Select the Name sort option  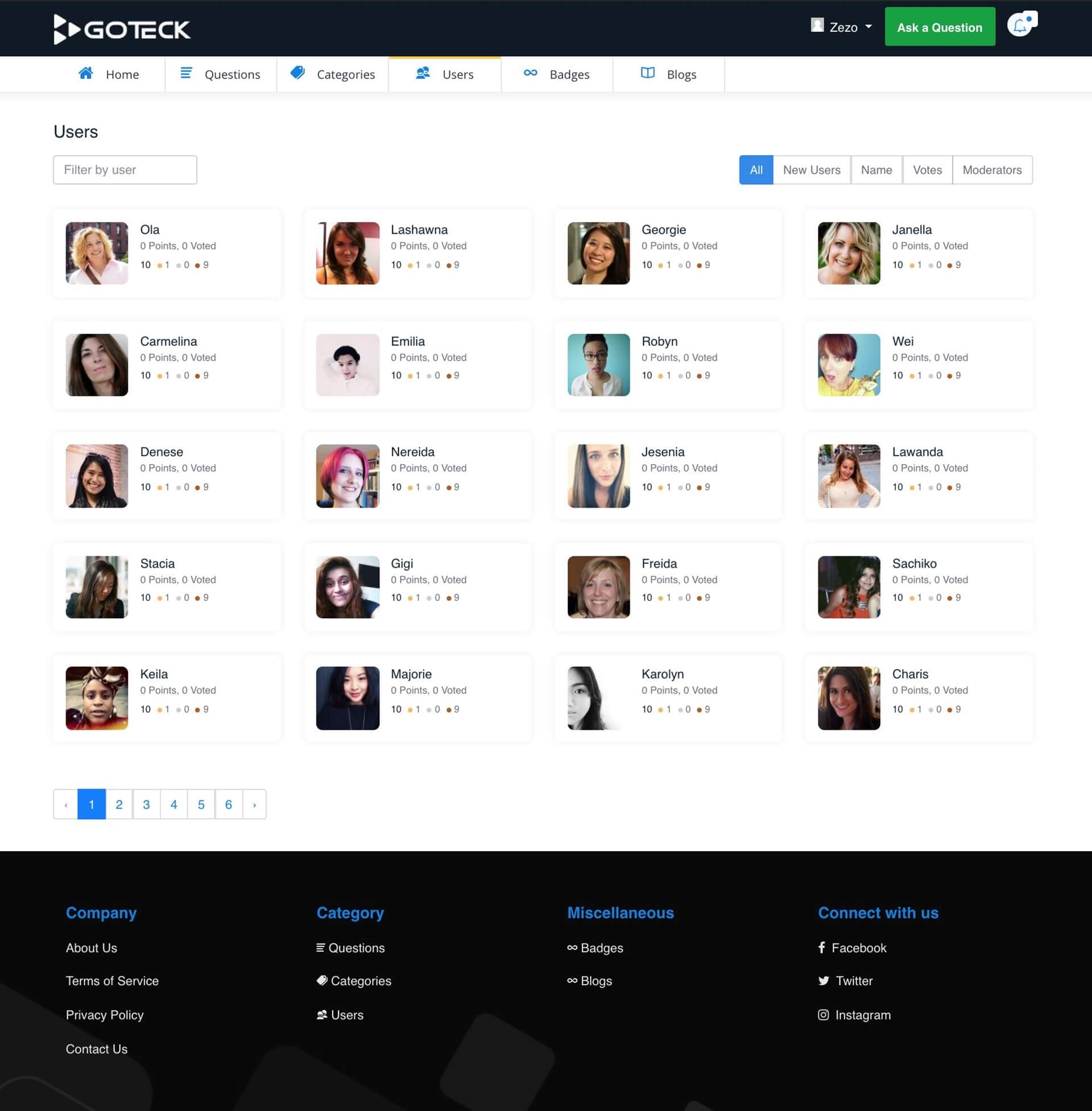[x=876, y=170]
